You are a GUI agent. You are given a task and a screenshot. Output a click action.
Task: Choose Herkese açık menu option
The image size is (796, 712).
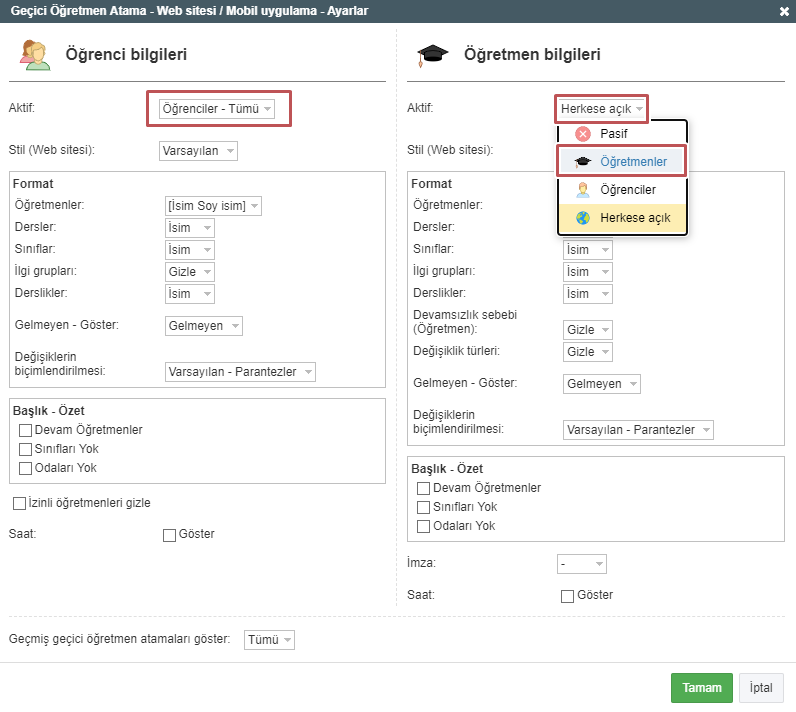click(x=636, y=217)
